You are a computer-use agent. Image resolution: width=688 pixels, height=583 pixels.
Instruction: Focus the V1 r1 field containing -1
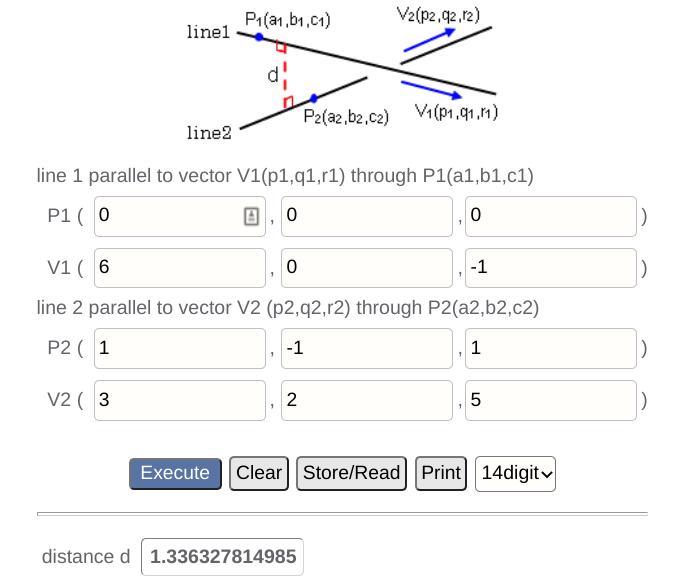(549, 268)
